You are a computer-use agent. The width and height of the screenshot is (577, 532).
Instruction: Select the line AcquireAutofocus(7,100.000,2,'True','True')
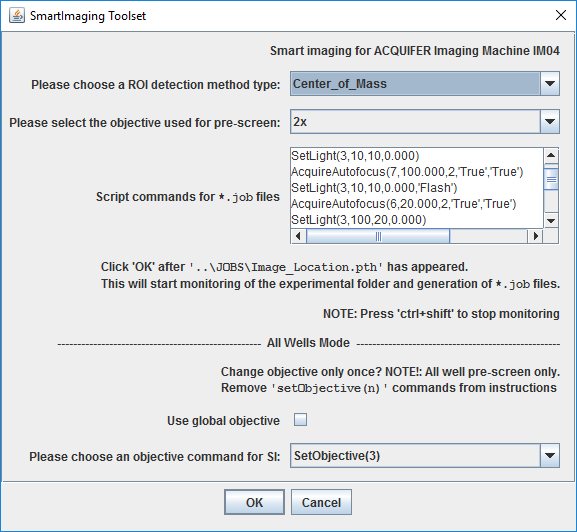point(407,172)
